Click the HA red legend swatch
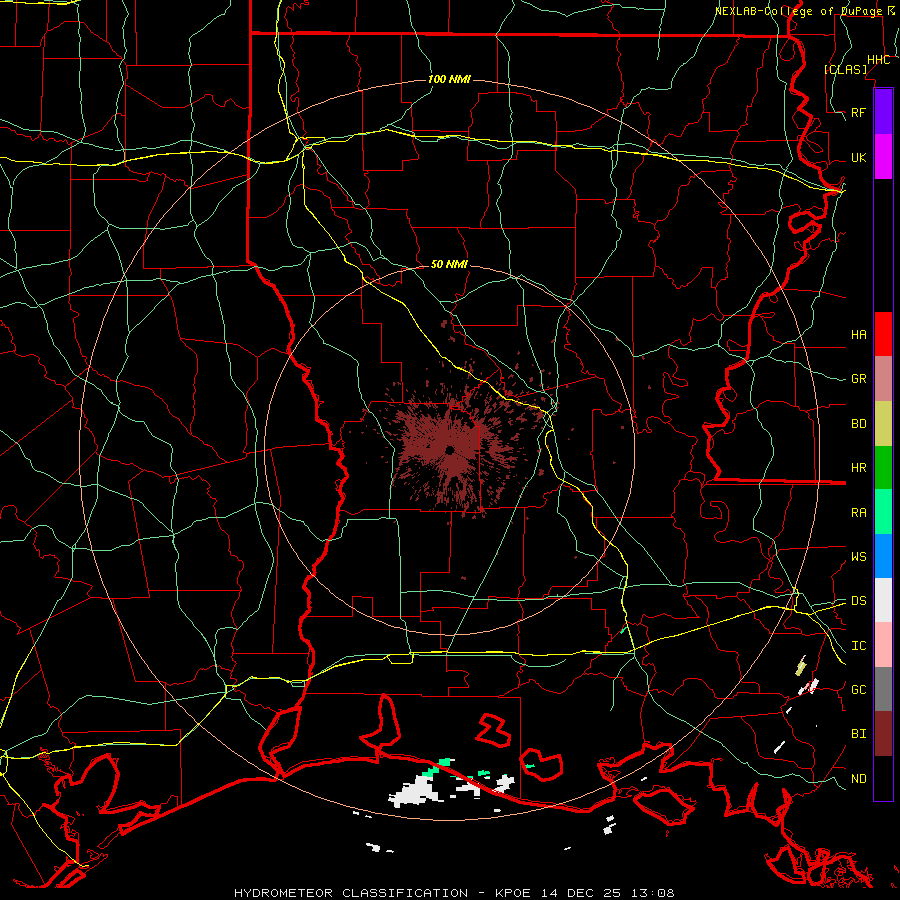The height and width of the screenshot is (900, 900). pyautogui.click(x=883, y=334)
